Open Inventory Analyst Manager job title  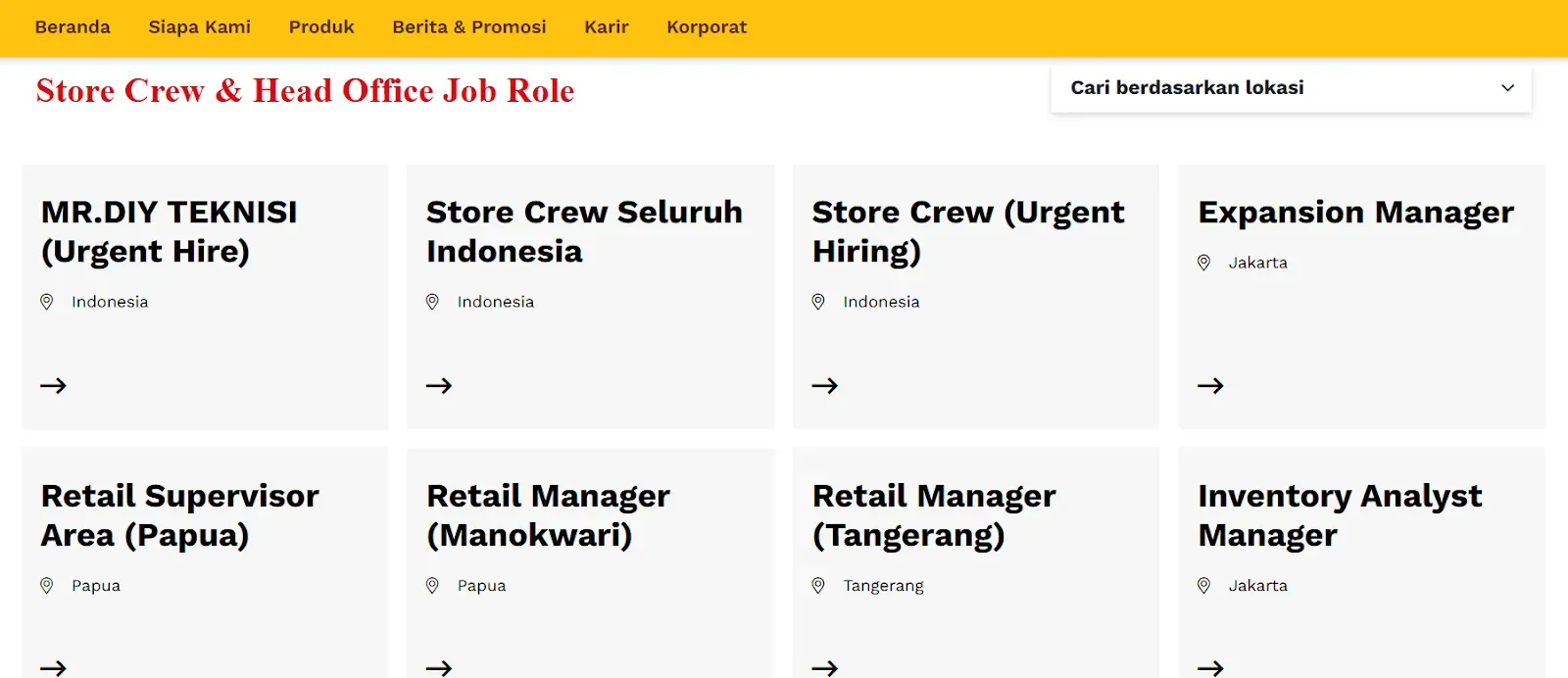coord(1340,516)
